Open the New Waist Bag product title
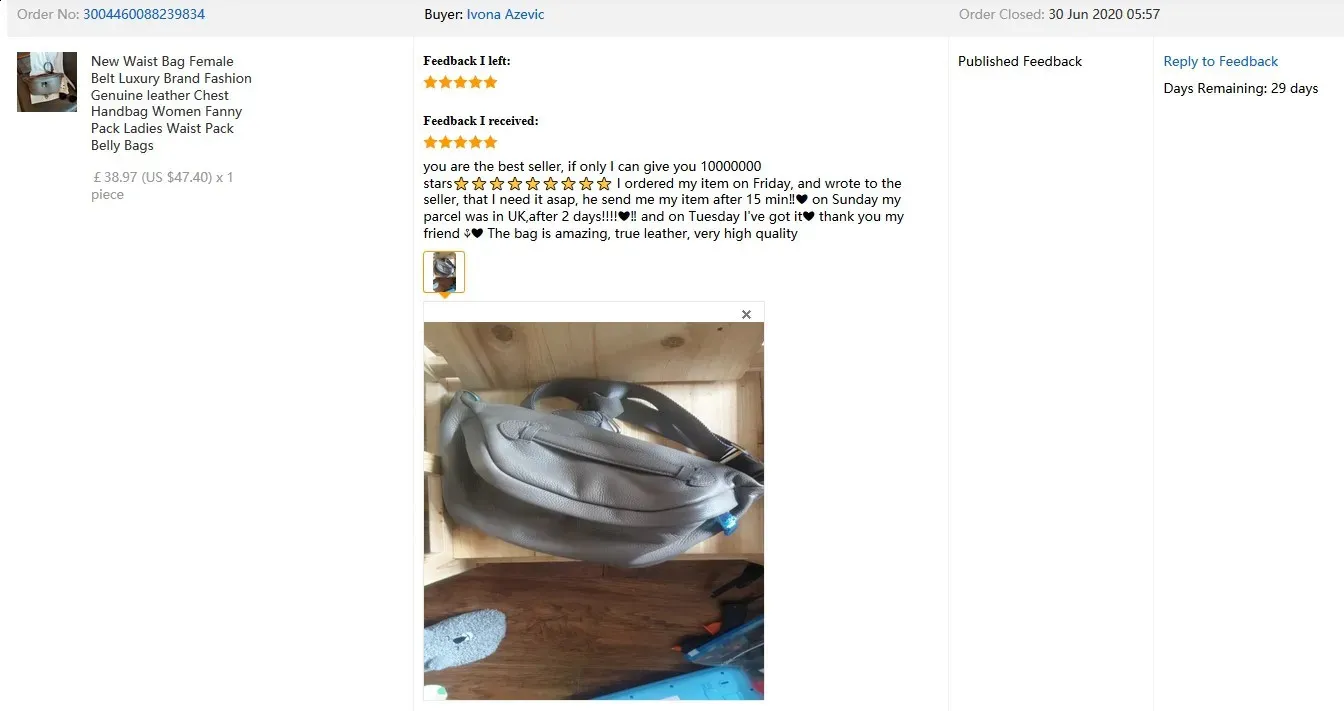1344x711 pixels. point(171,103)
